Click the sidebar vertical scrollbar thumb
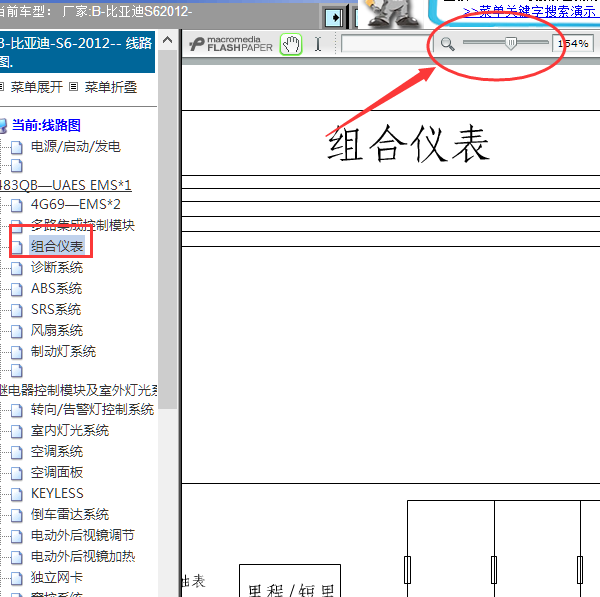Viewport: 600px width, 597px height. click(167, 230)
